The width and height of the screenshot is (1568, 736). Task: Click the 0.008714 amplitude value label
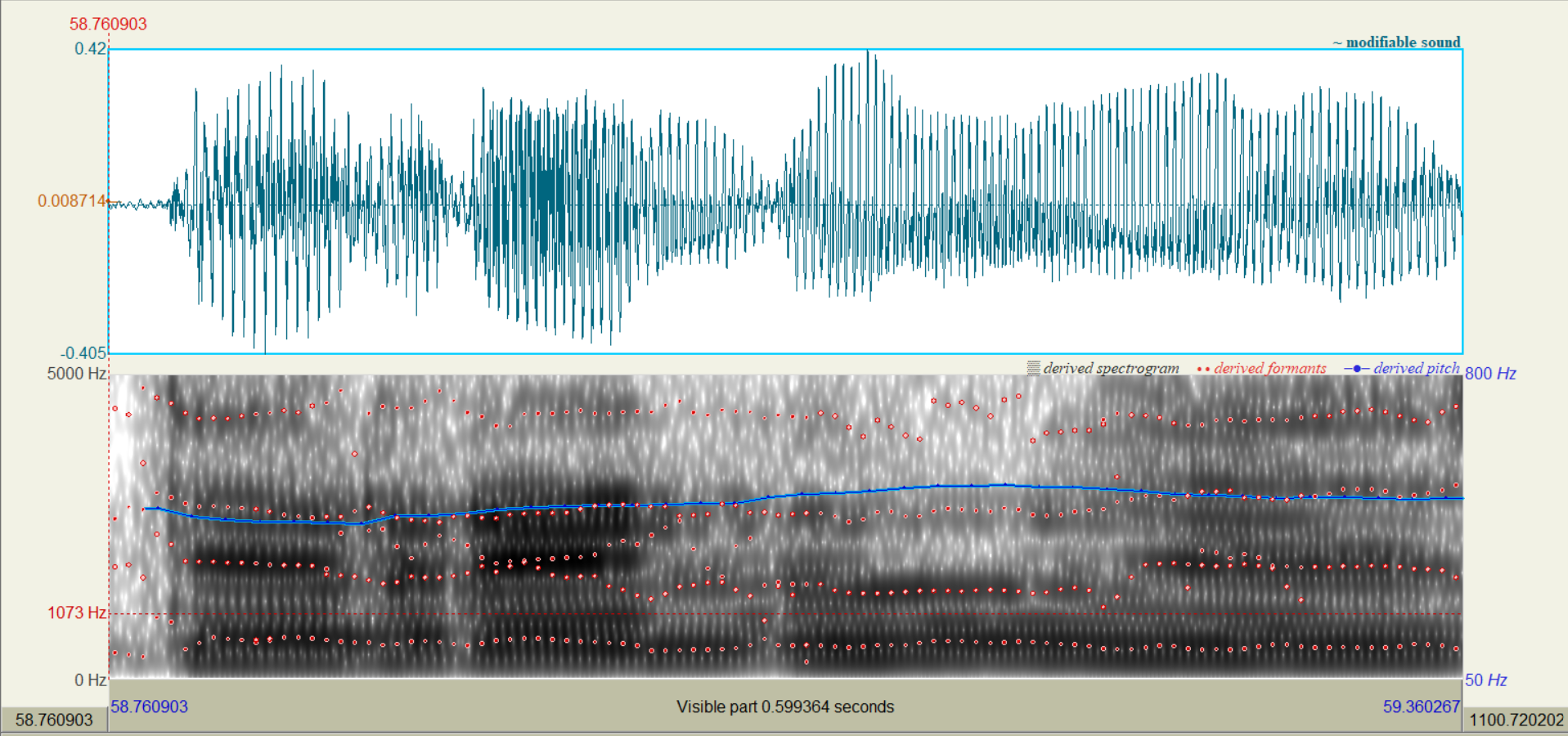72,201
